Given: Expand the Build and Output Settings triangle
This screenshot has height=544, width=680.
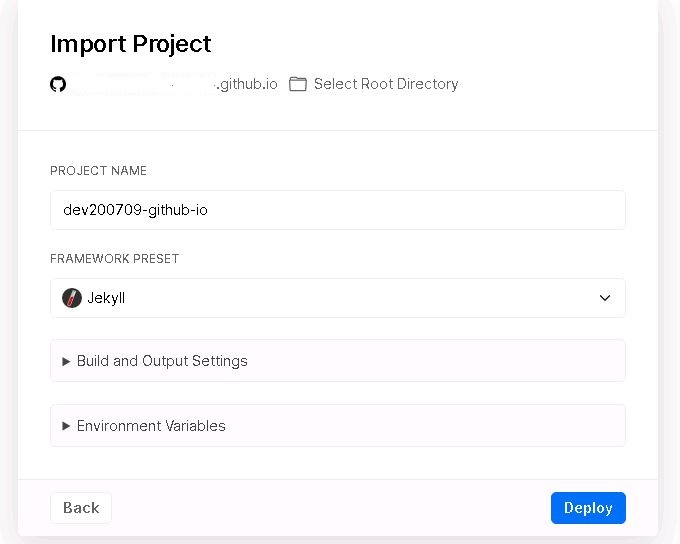Looking at the screenshot, I should coord(66,361).
